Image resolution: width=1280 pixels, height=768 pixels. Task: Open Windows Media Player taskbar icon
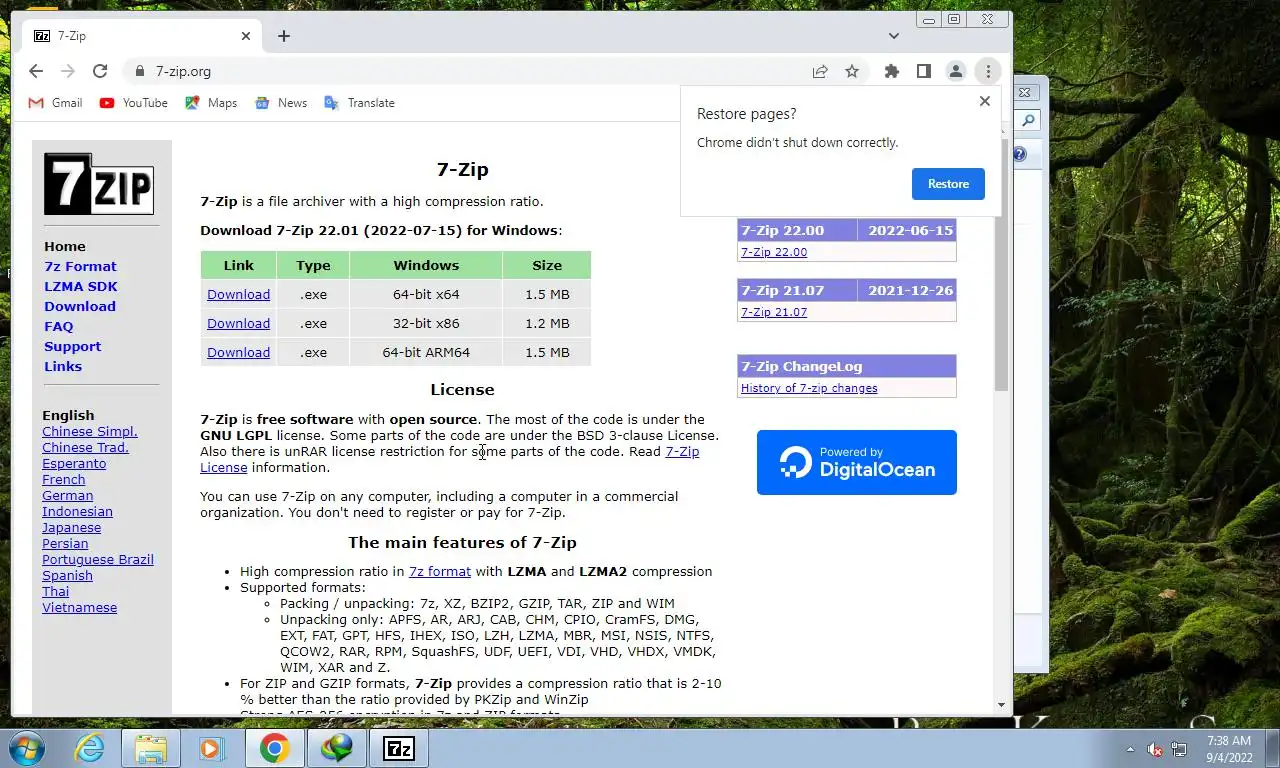tap(210, 748)
